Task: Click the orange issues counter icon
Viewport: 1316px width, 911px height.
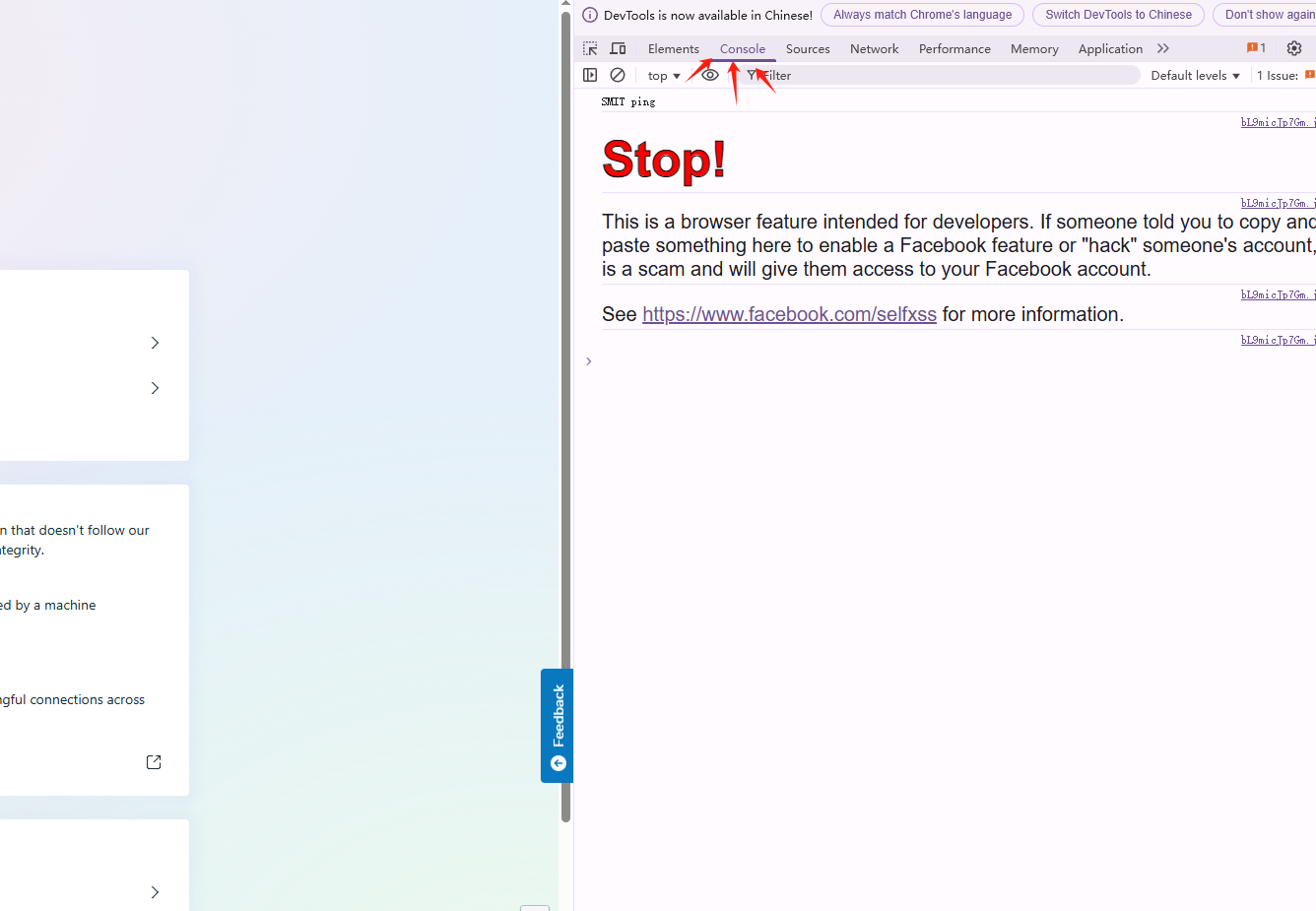Action: 1256,48
